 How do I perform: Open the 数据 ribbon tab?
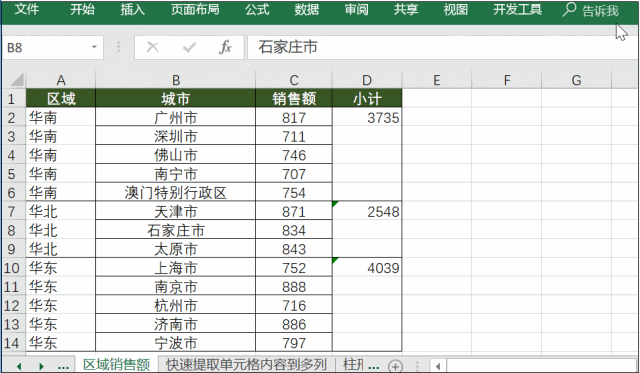[x=307, y=9]
